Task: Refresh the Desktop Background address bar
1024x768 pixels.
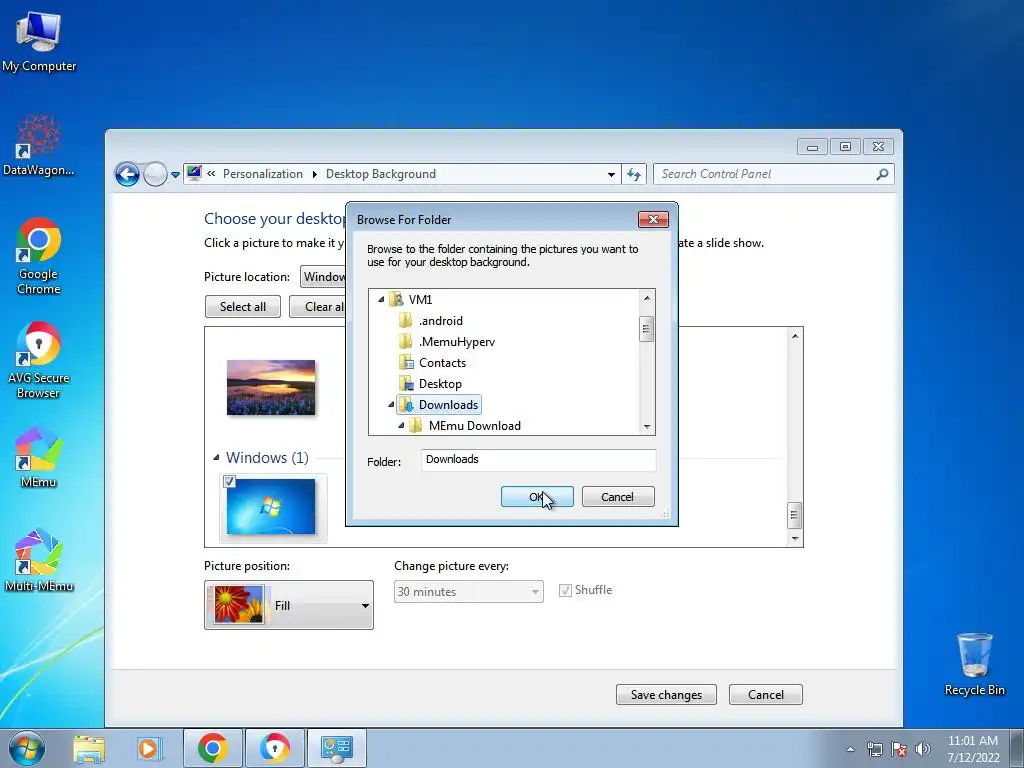Action: [x=633, y=174]
